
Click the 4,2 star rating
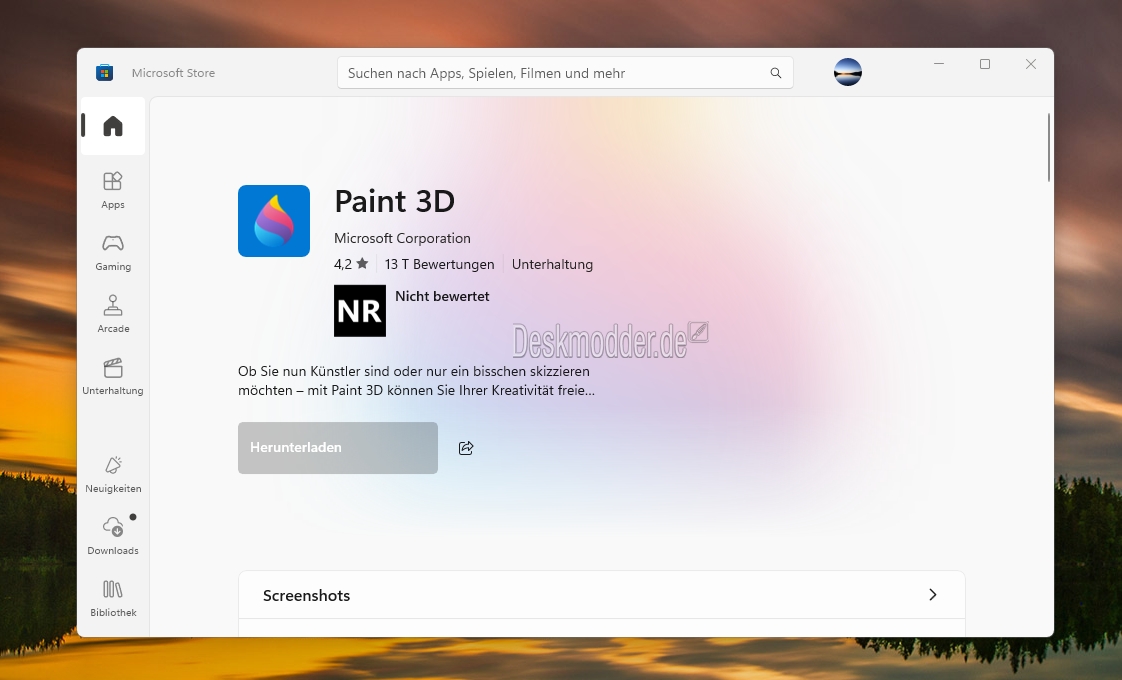pyautogui.click(x=351, y=264)
